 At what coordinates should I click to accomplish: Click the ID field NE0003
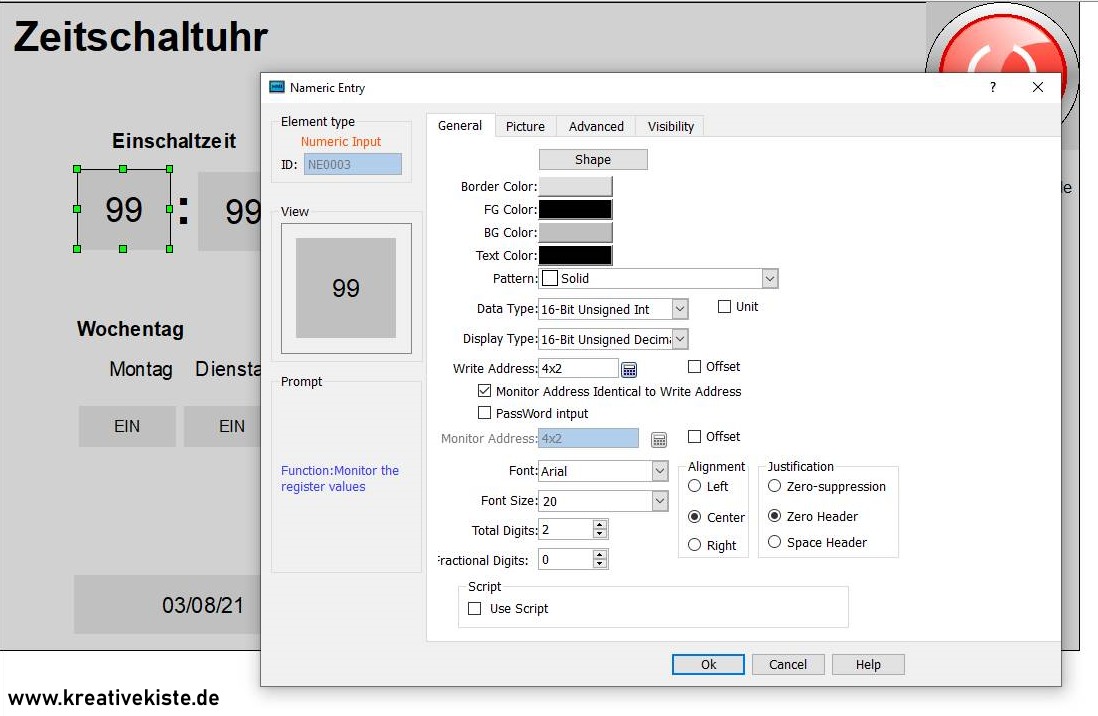[x=352, y=165]
